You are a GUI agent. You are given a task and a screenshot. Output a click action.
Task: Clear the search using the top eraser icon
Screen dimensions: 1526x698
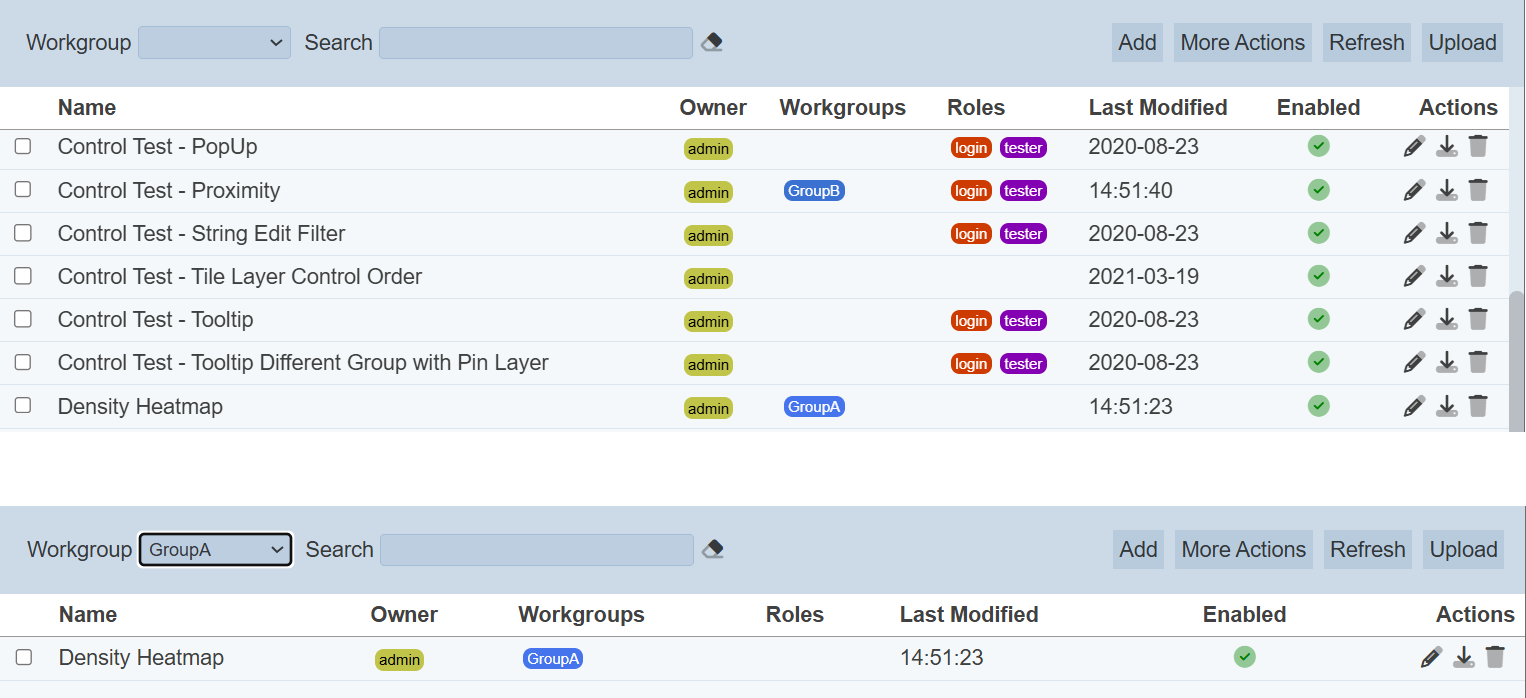pyautogui.click(x=712, y=42)
